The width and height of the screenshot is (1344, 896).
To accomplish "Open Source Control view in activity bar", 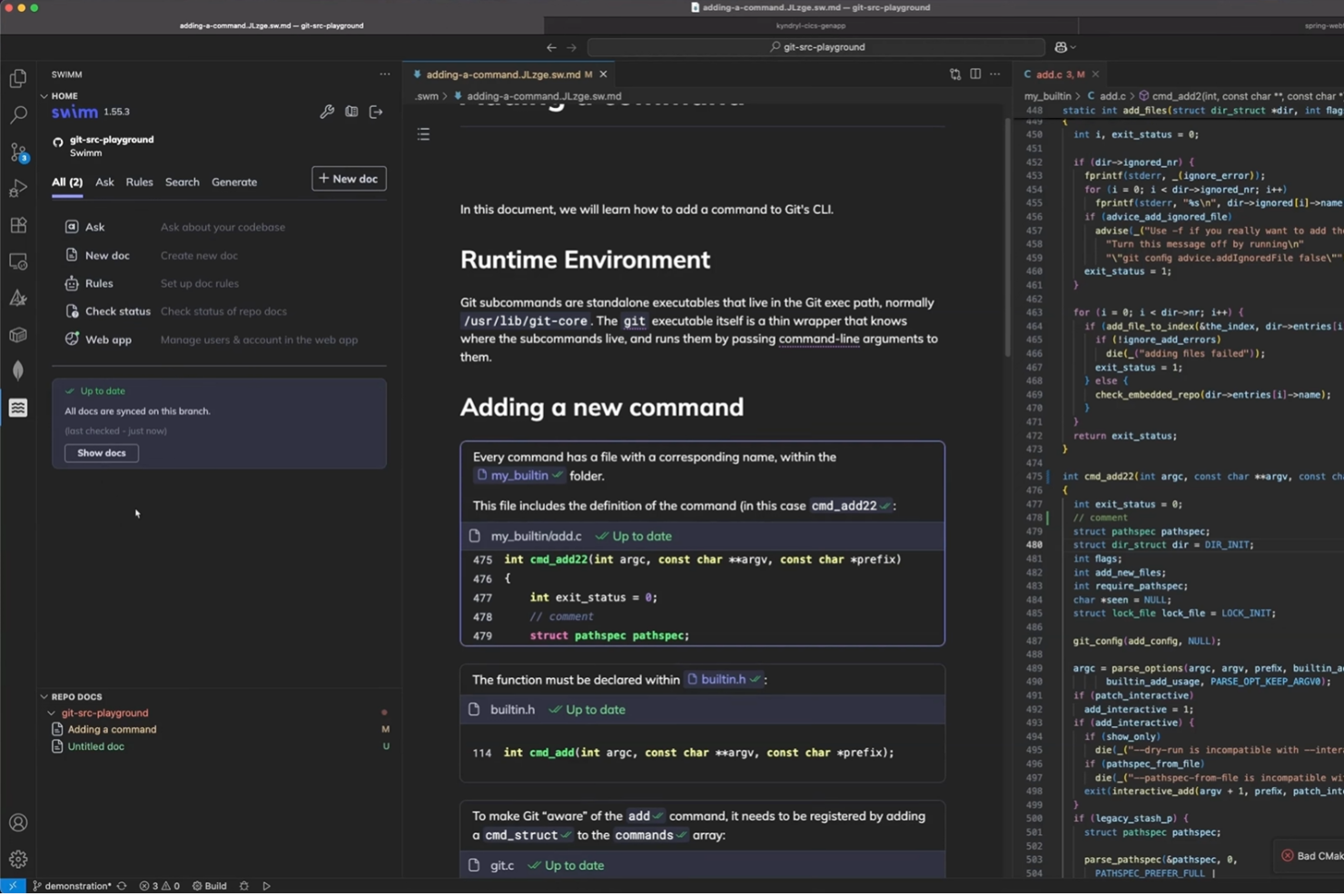I will [18, 152].
